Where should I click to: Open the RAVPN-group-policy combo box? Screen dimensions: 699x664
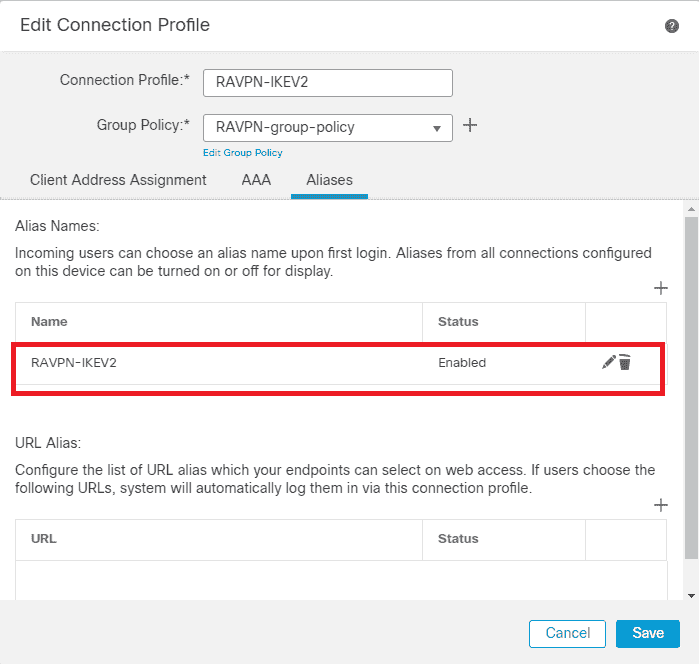click(328, 128)
